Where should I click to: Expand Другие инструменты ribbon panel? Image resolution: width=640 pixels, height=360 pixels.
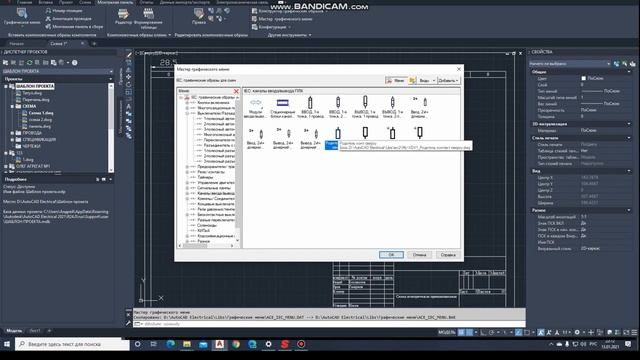pos(289,35)
